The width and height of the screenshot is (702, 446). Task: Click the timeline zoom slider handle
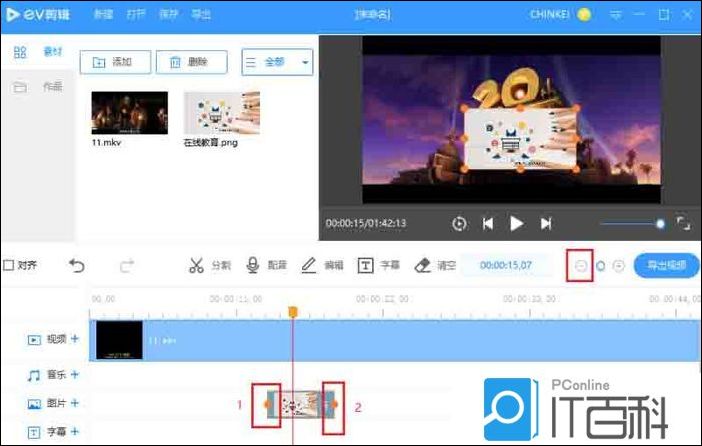tap(600, 266)
